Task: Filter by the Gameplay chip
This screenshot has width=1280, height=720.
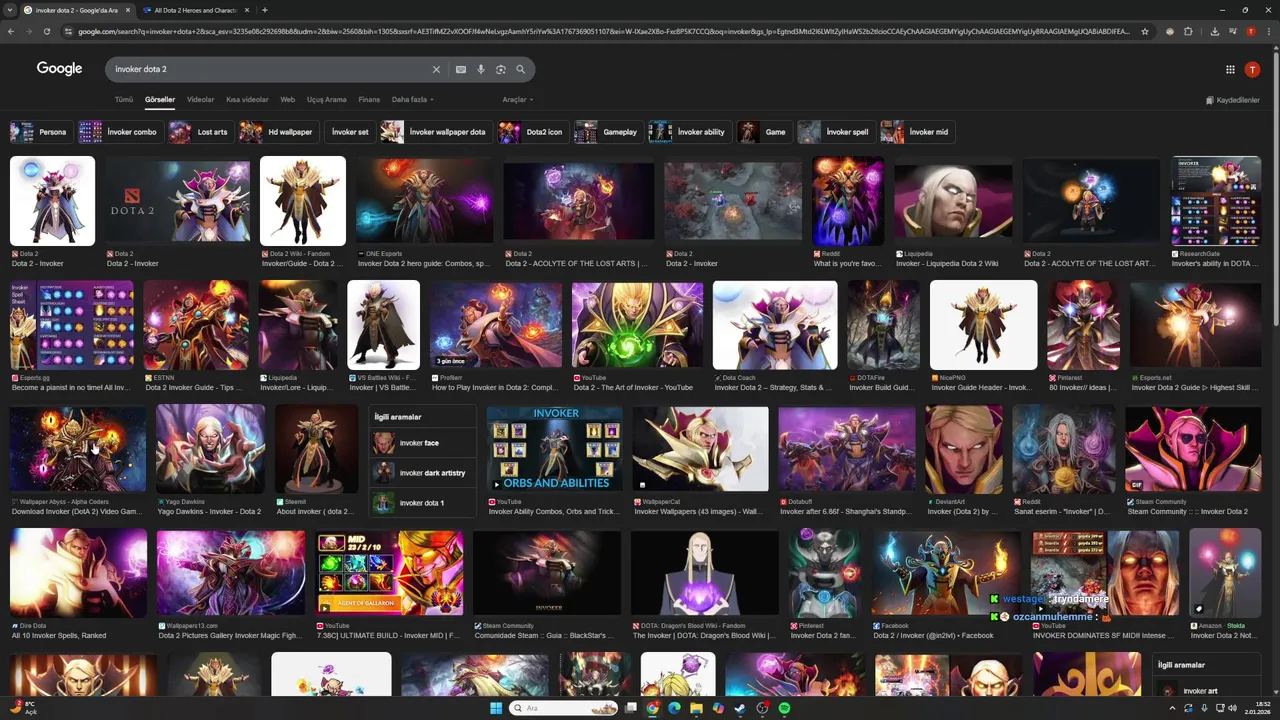Action: tap(608, 132)
